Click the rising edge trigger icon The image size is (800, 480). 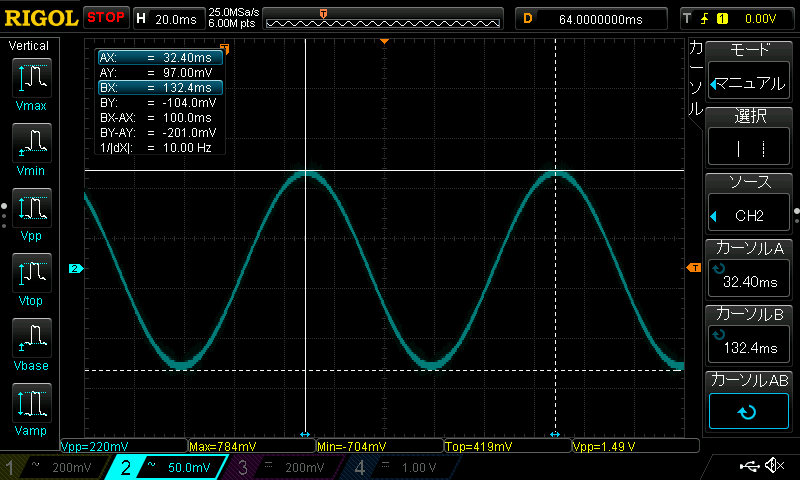[705, 19]
